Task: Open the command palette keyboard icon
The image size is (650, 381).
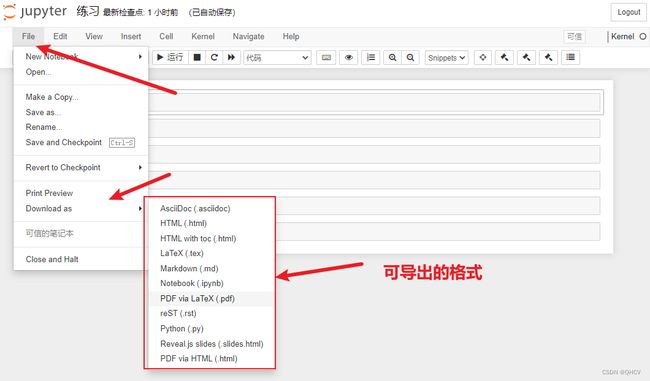Action: [x=326, y=58]
